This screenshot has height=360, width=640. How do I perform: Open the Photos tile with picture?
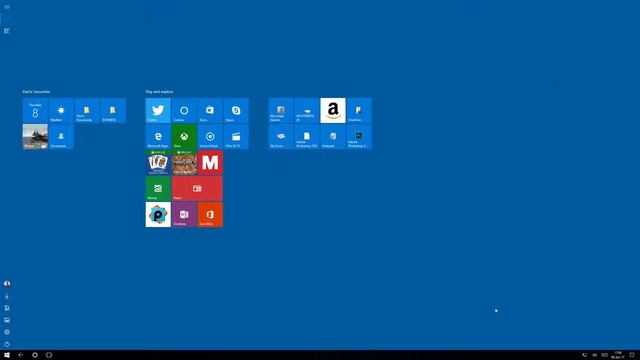(x=35, y=136)
